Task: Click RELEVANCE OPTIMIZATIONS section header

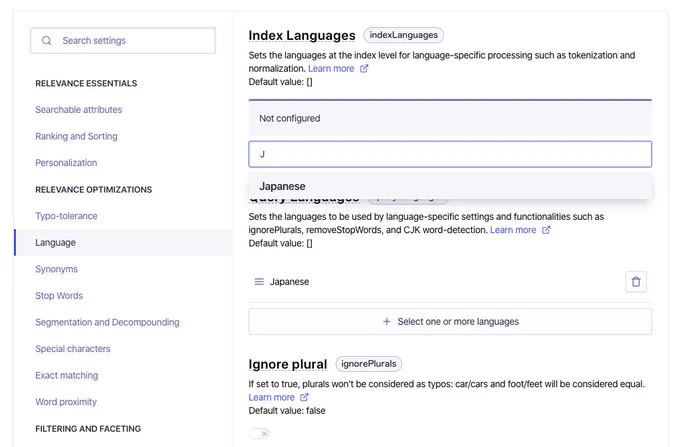Action: (x=94, y=189)
